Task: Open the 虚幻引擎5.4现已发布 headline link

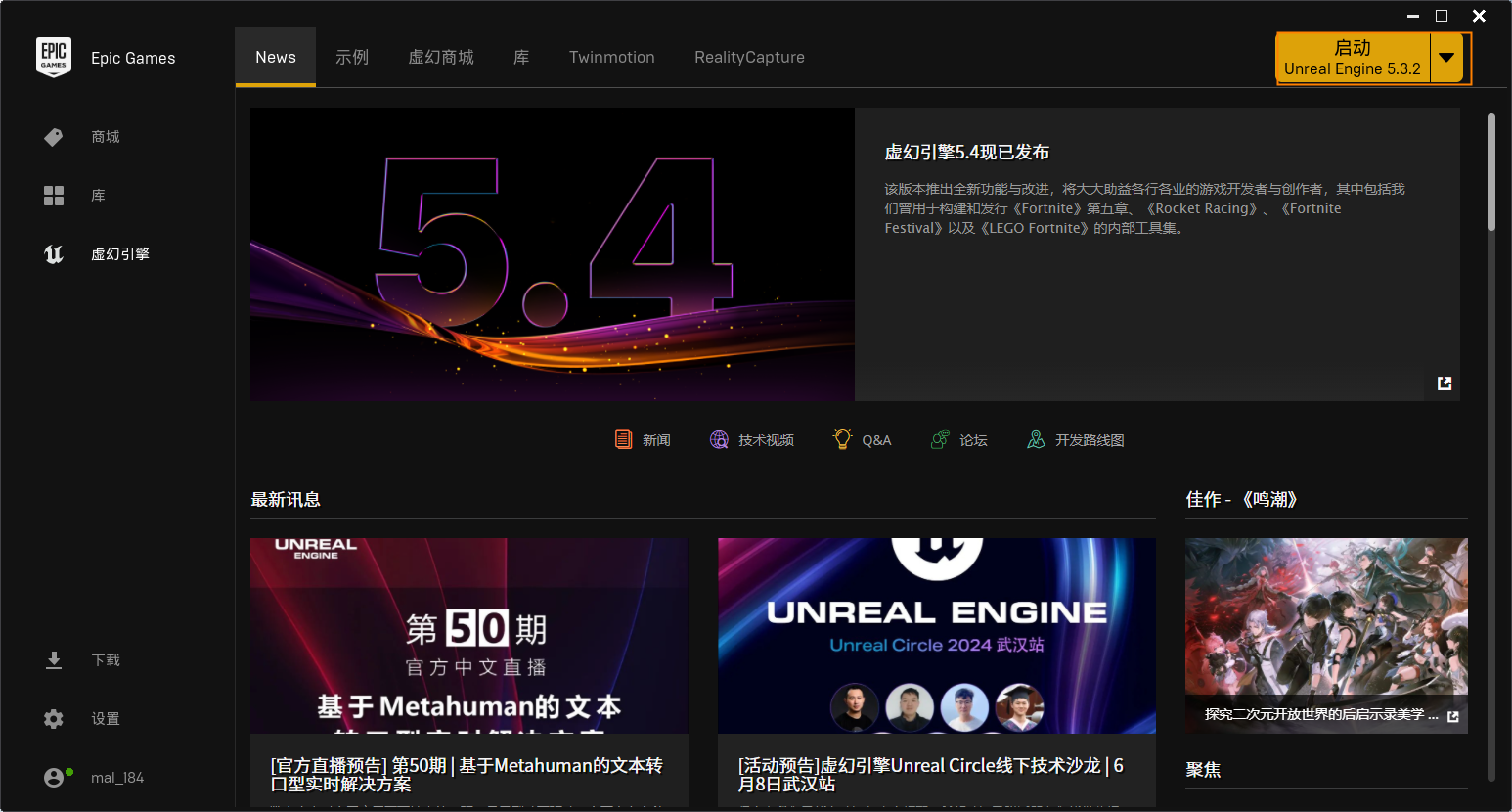Action: [x=966, y=153]
